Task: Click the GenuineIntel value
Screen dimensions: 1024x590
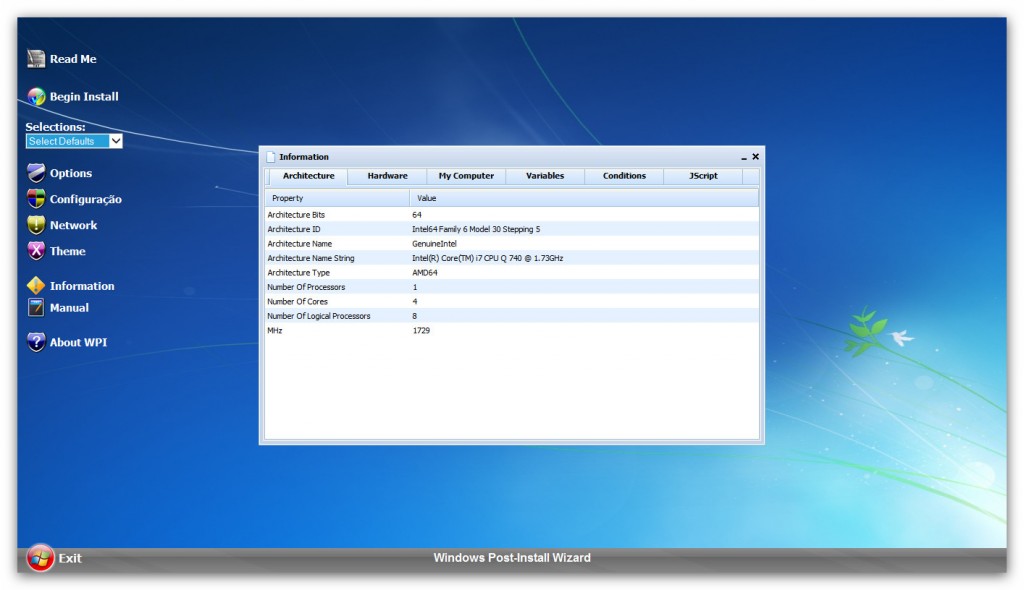Action: tap(434, 244)
